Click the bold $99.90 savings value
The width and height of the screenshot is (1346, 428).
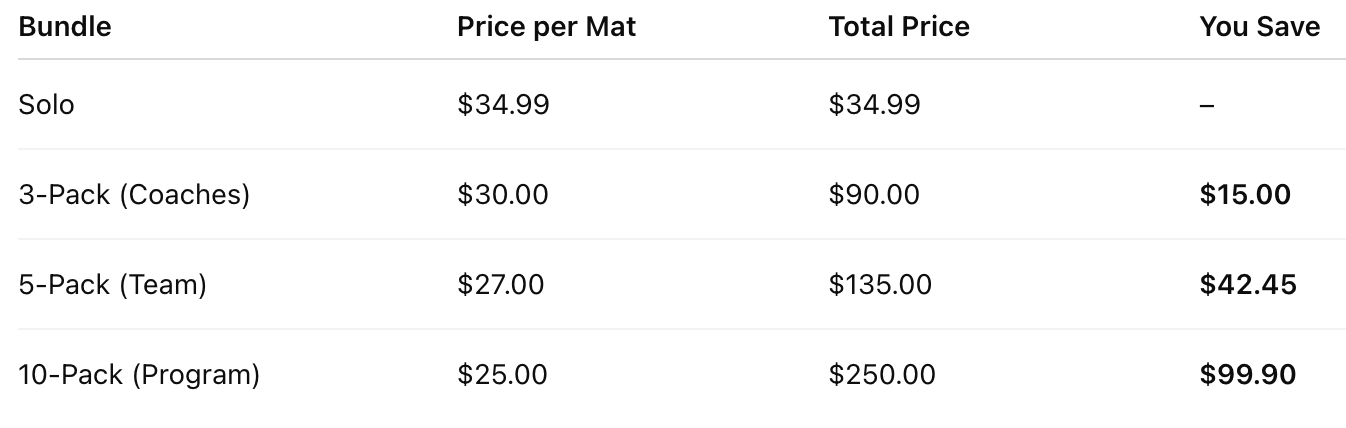pyautogui.click(x=1248, y=374)
